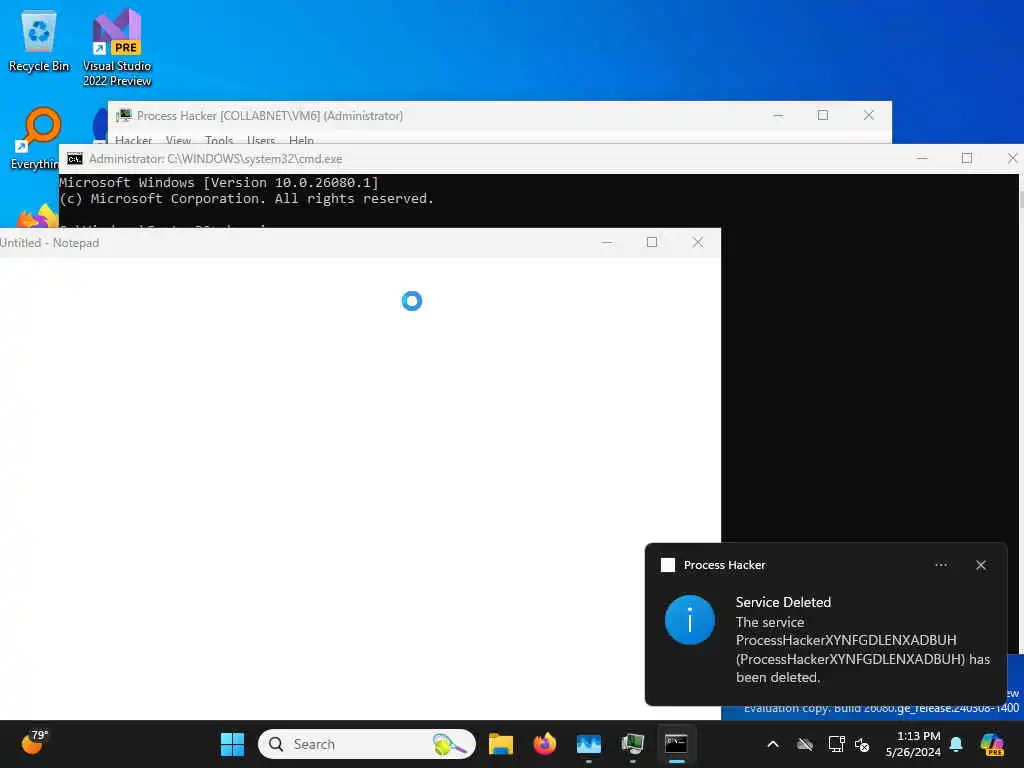Minimize the Process Hacker window
Image resolution: width=1024 pixels, height=768 pixels.
[778, 116]
